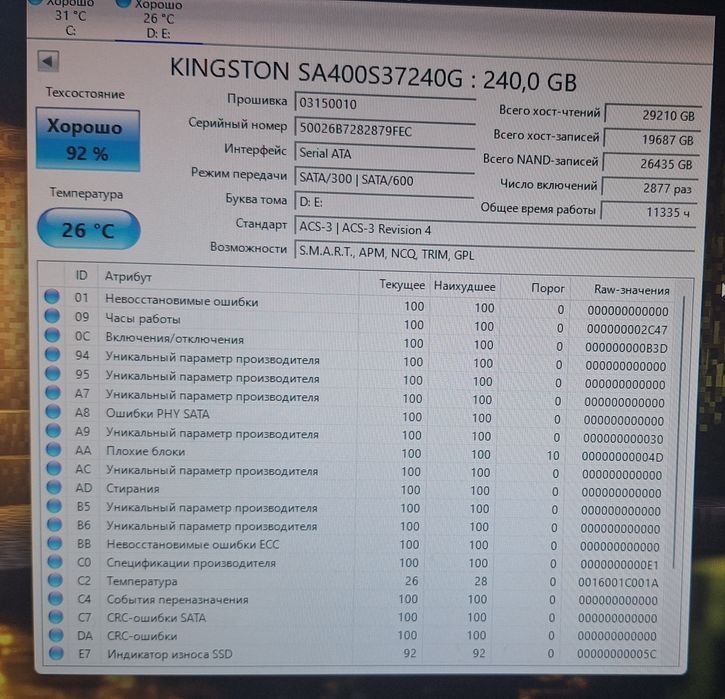Click status icon for C0 Спецификации производителя
This screenshot has height=699, width=725.
coord(55,561)
